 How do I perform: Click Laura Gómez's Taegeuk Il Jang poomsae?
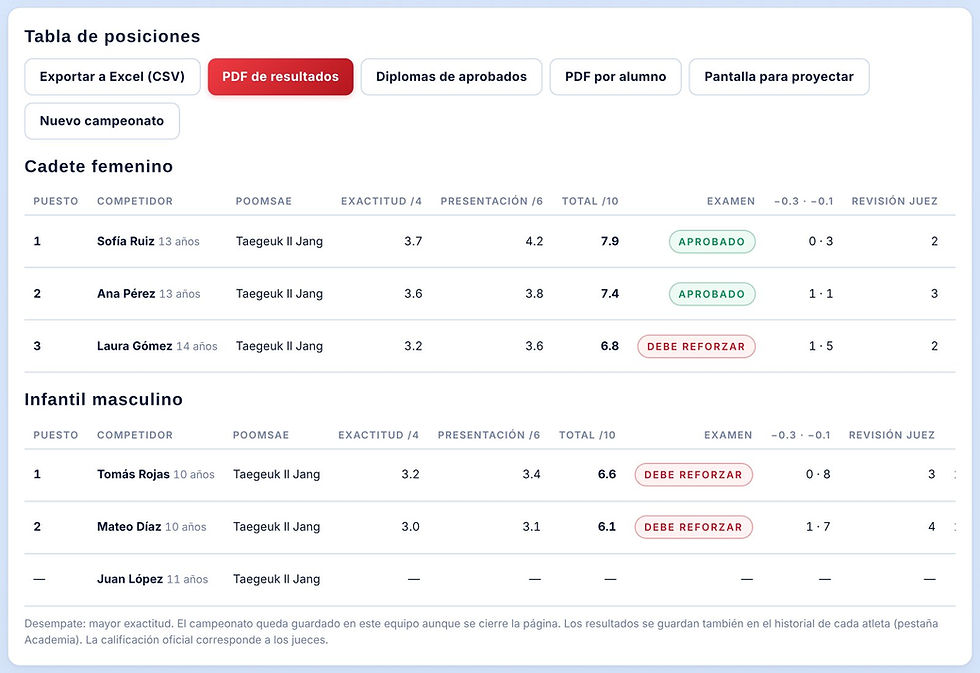coord(279,346)
